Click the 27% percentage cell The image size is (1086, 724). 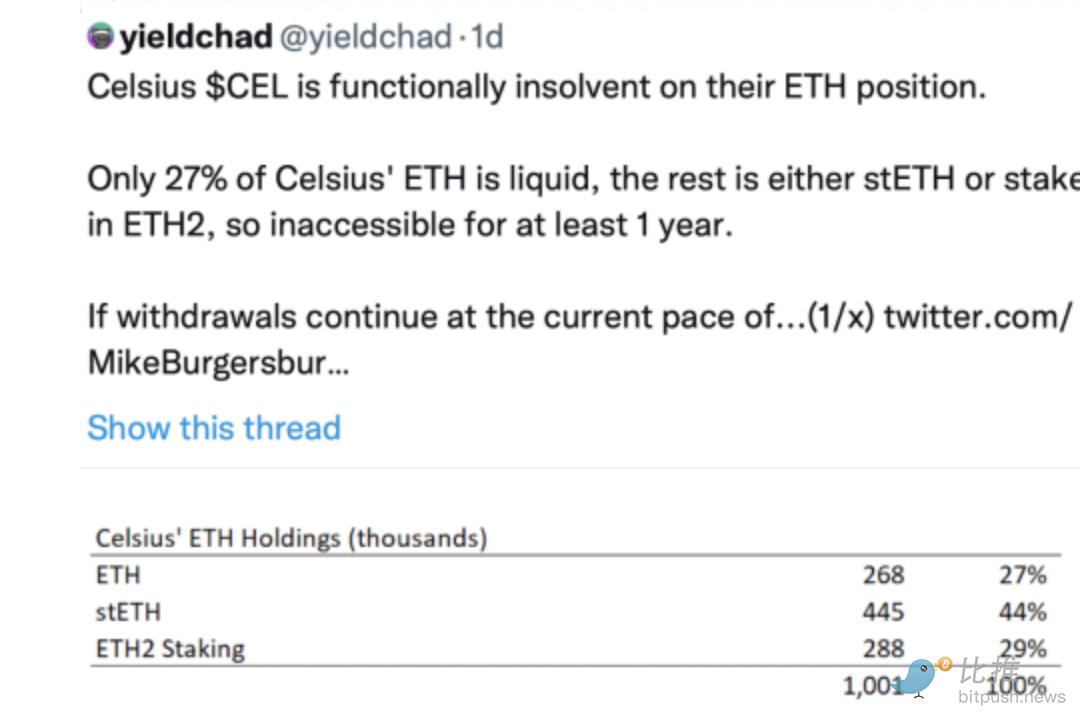pyautogui.click(x=1022, y=575)
